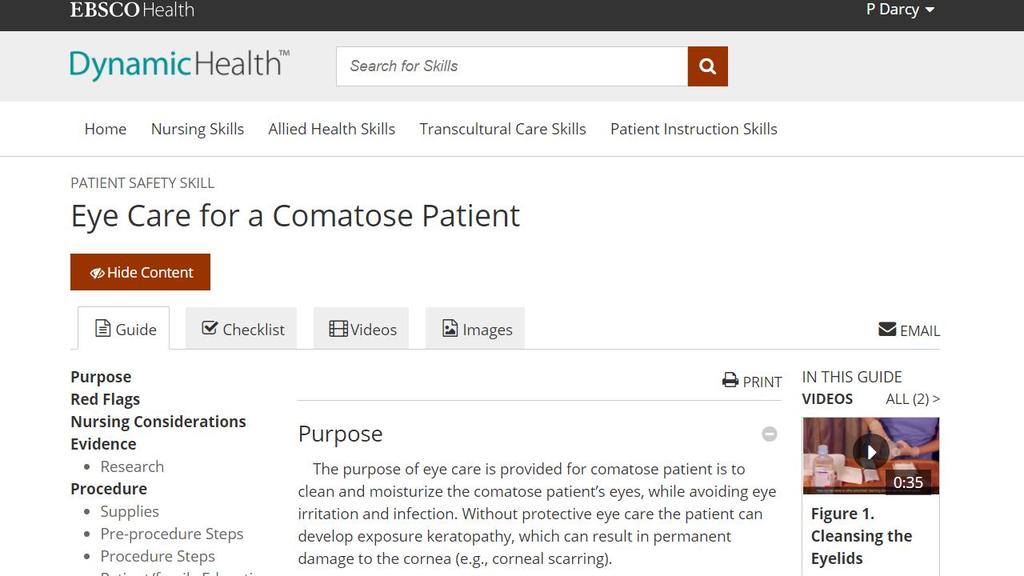Click the printer icon beside PRINT

[x=730, y=380]
